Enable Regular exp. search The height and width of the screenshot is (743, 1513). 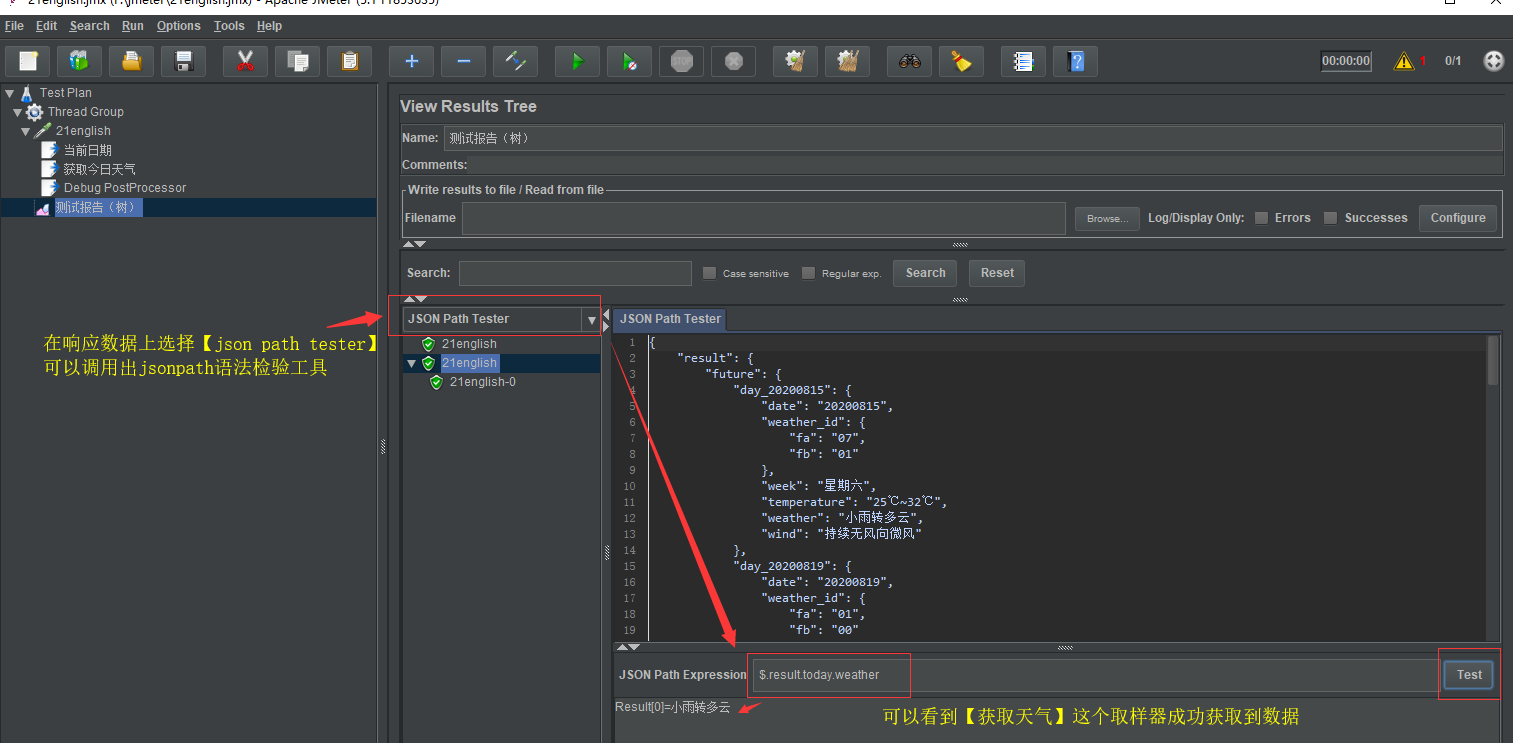click(808, 273)
